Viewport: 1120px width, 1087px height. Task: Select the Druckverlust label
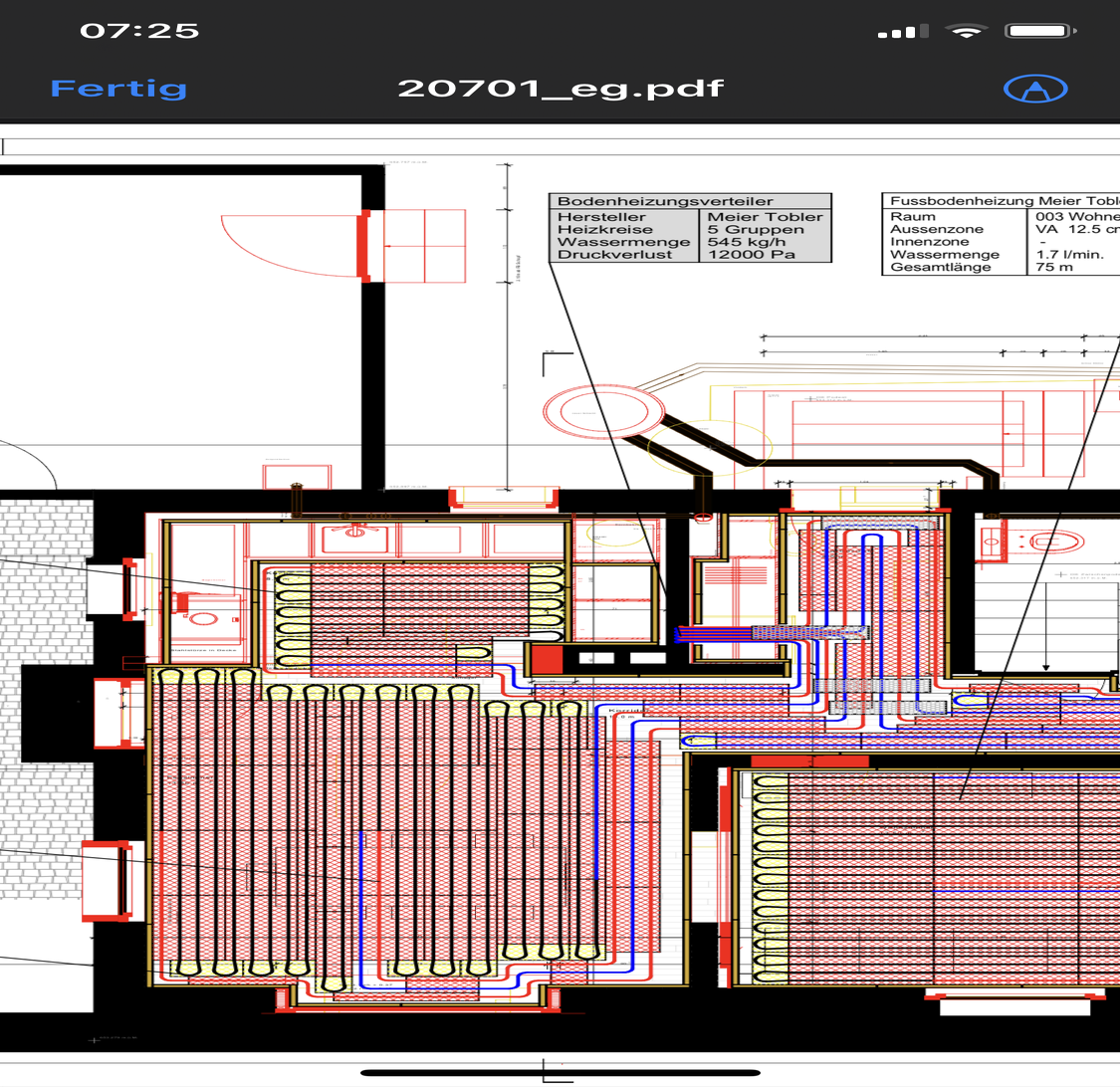pyautogui.click(x=614, y=254)
